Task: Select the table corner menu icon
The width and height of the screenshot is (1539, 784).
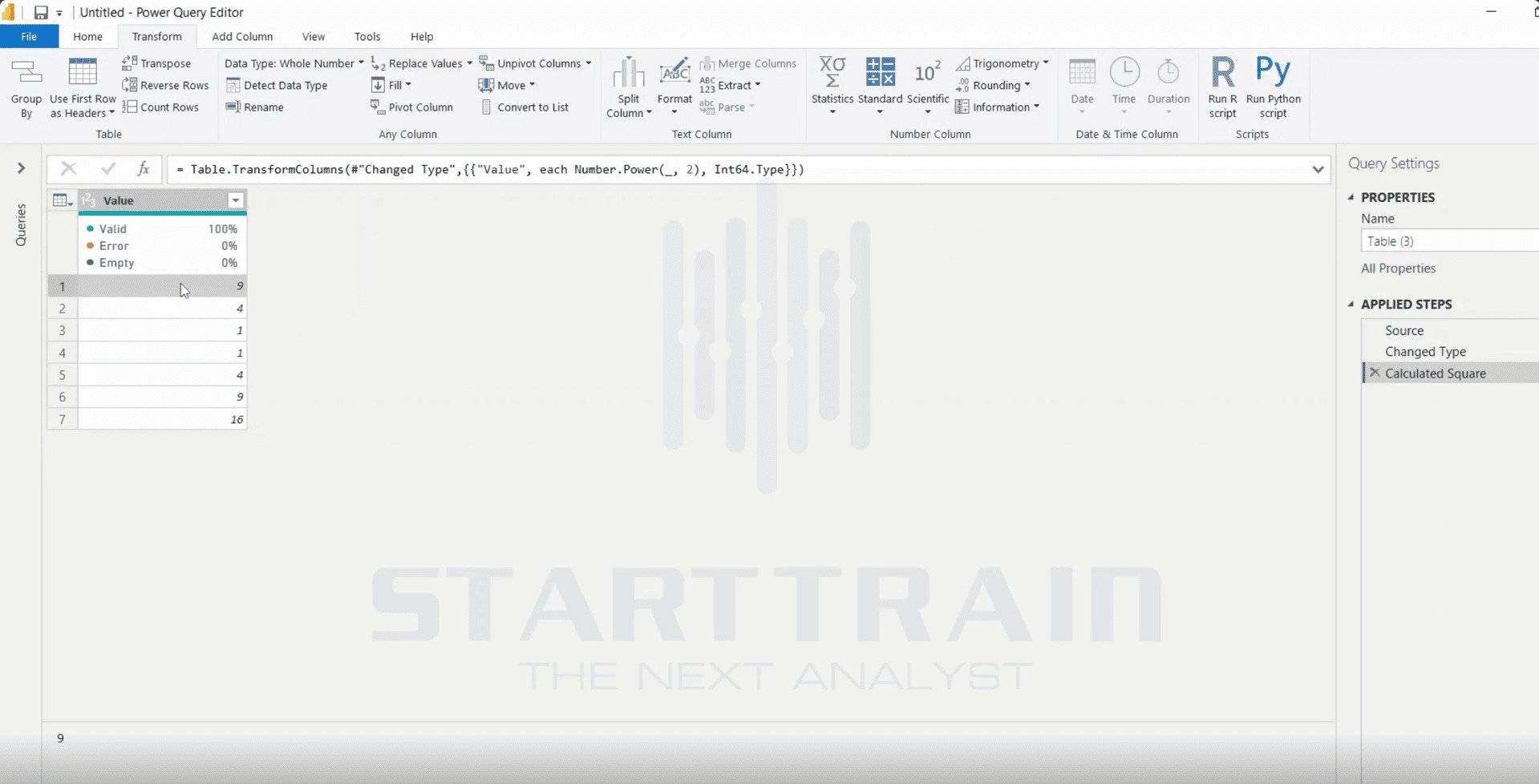Action: (x=62, y=200)
